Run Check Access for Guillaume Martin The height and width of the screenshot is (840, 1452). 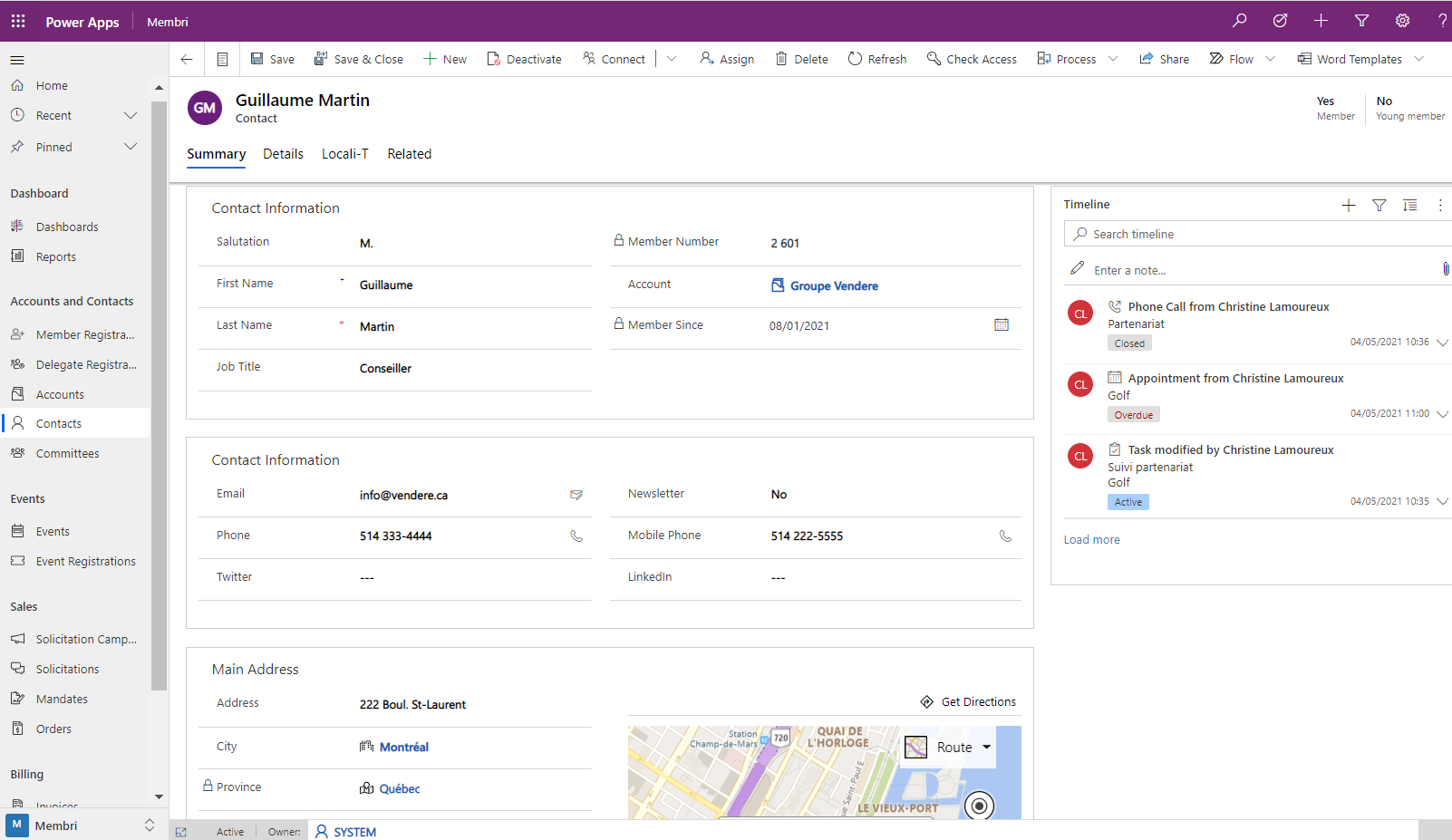point(934,58)
